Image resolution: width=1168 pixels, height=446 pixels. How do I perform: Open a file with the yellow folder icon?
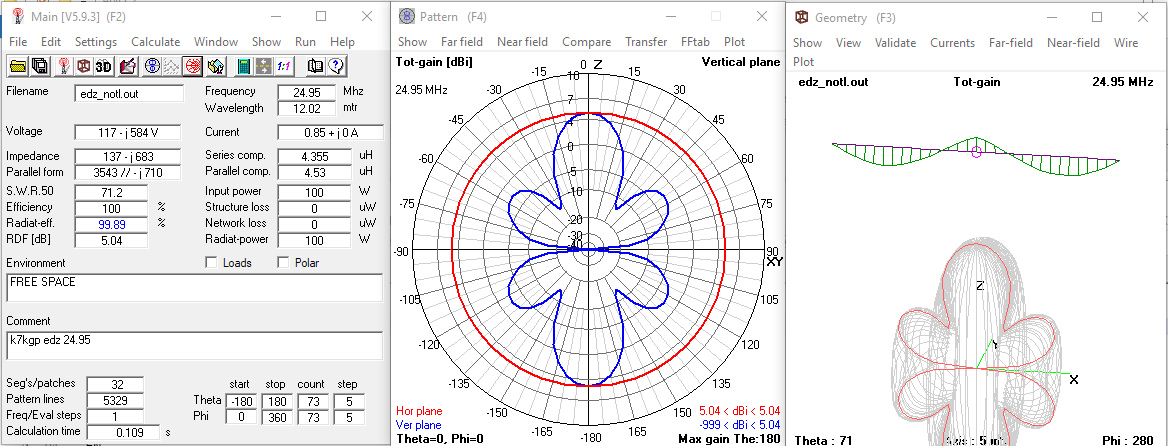(18, 66)
